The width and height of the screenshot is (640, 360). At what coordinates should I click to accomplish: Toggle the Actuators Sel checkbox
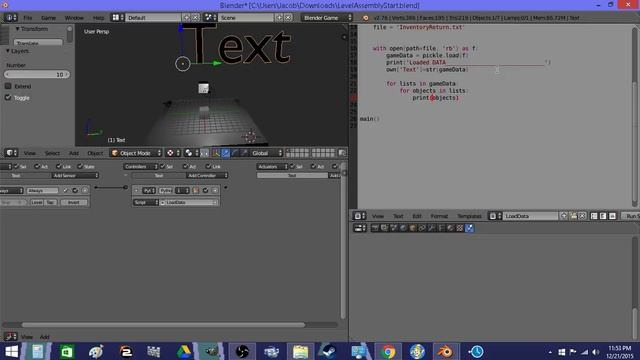[292, 166]
